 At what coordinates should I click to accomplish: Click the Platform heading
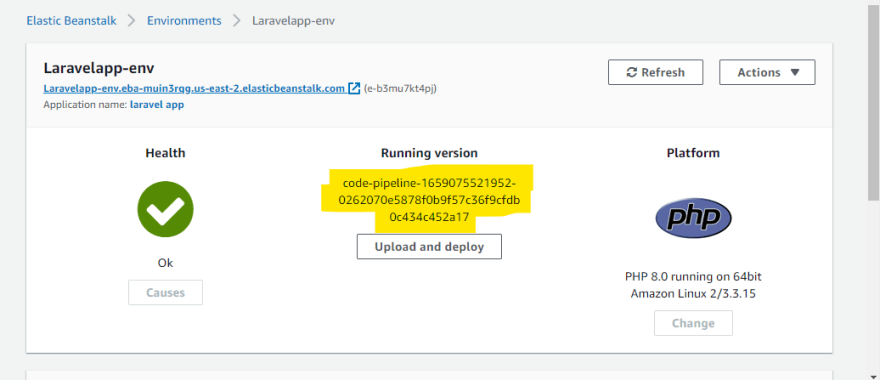pos(693,153)
